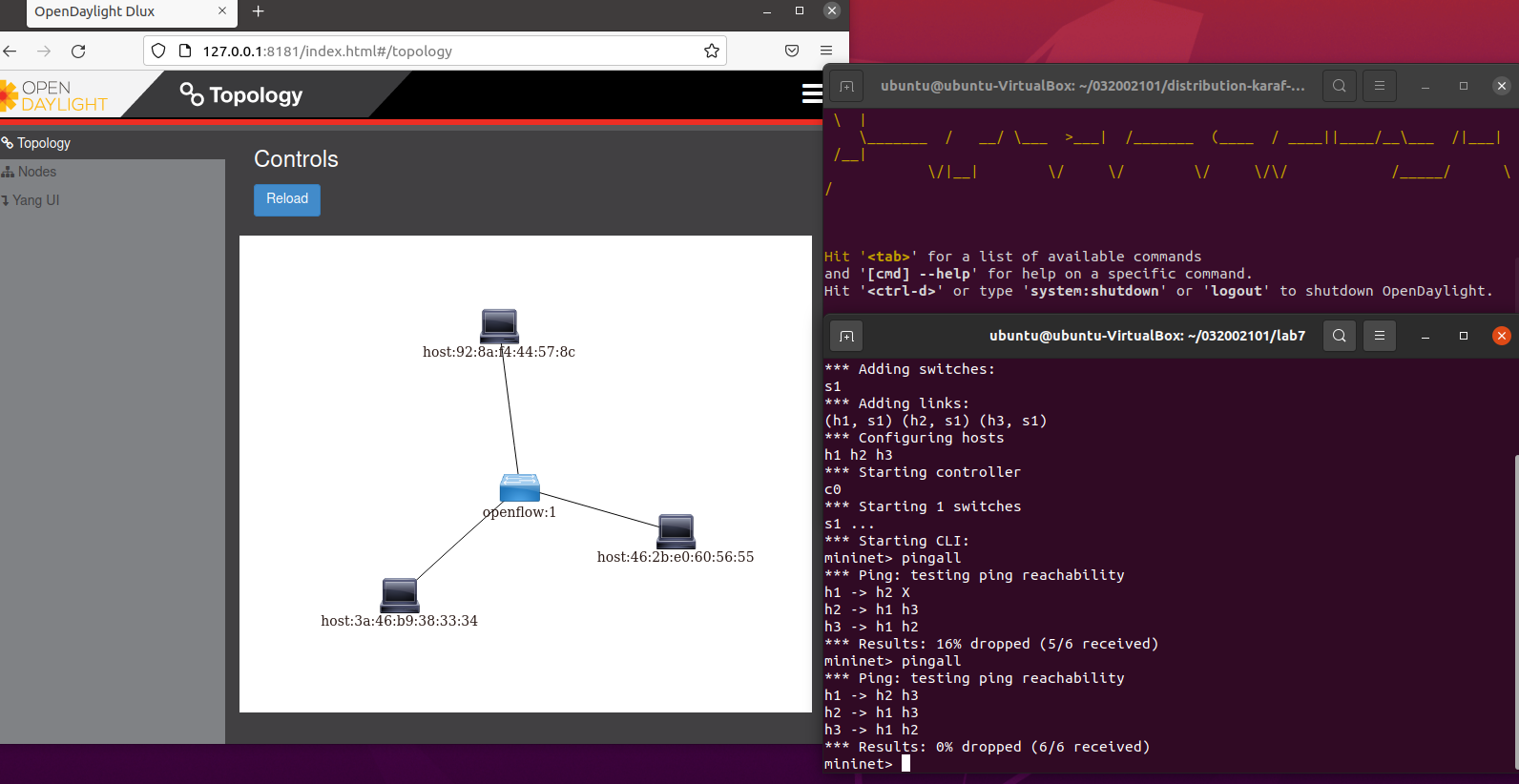Open menu of the lab7 terminal window

tap(1380, 336)
